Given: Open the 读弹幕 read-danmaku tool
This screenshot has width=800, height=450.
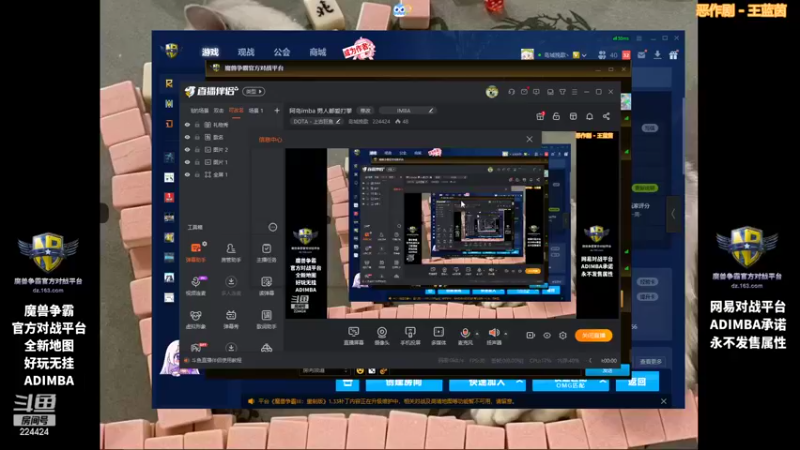Looking at the screenshot, I should tap(266, 286).
